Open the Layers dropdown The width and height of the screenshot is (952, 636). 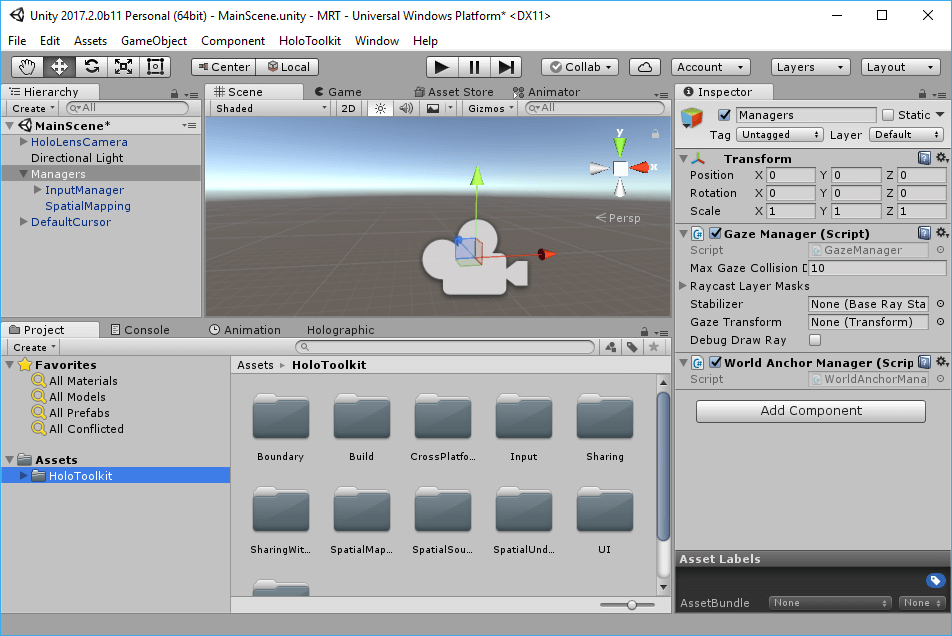coord(809,67)
